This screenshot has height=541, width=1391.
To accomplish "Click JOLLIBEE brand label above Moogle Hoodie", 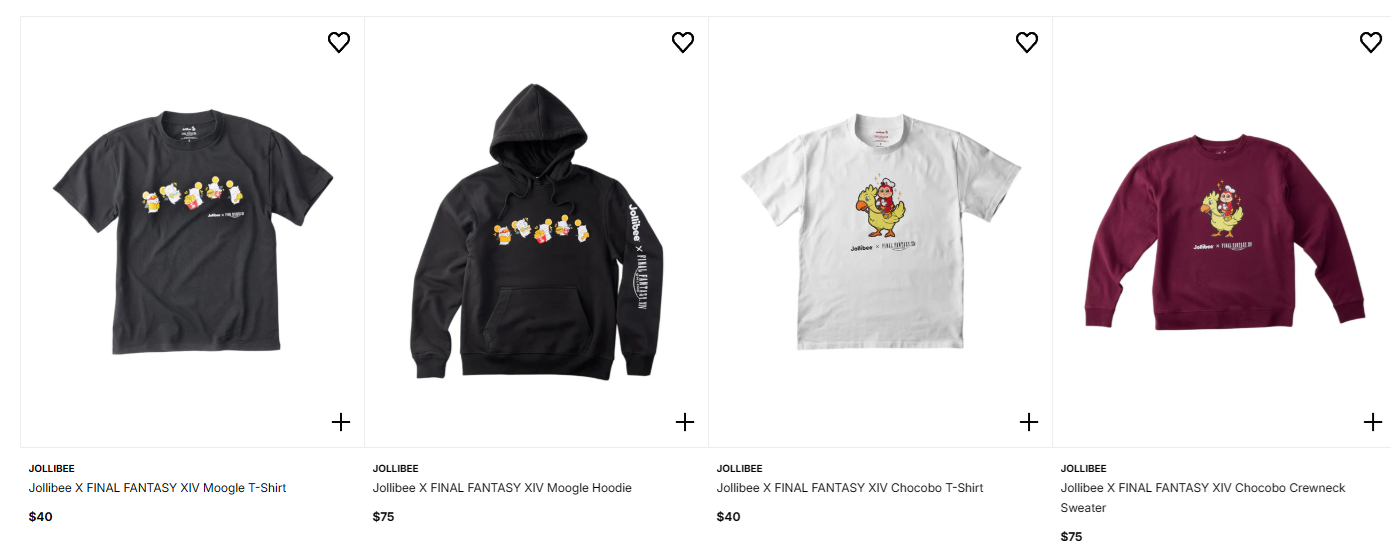I will [x=396, y=468].
